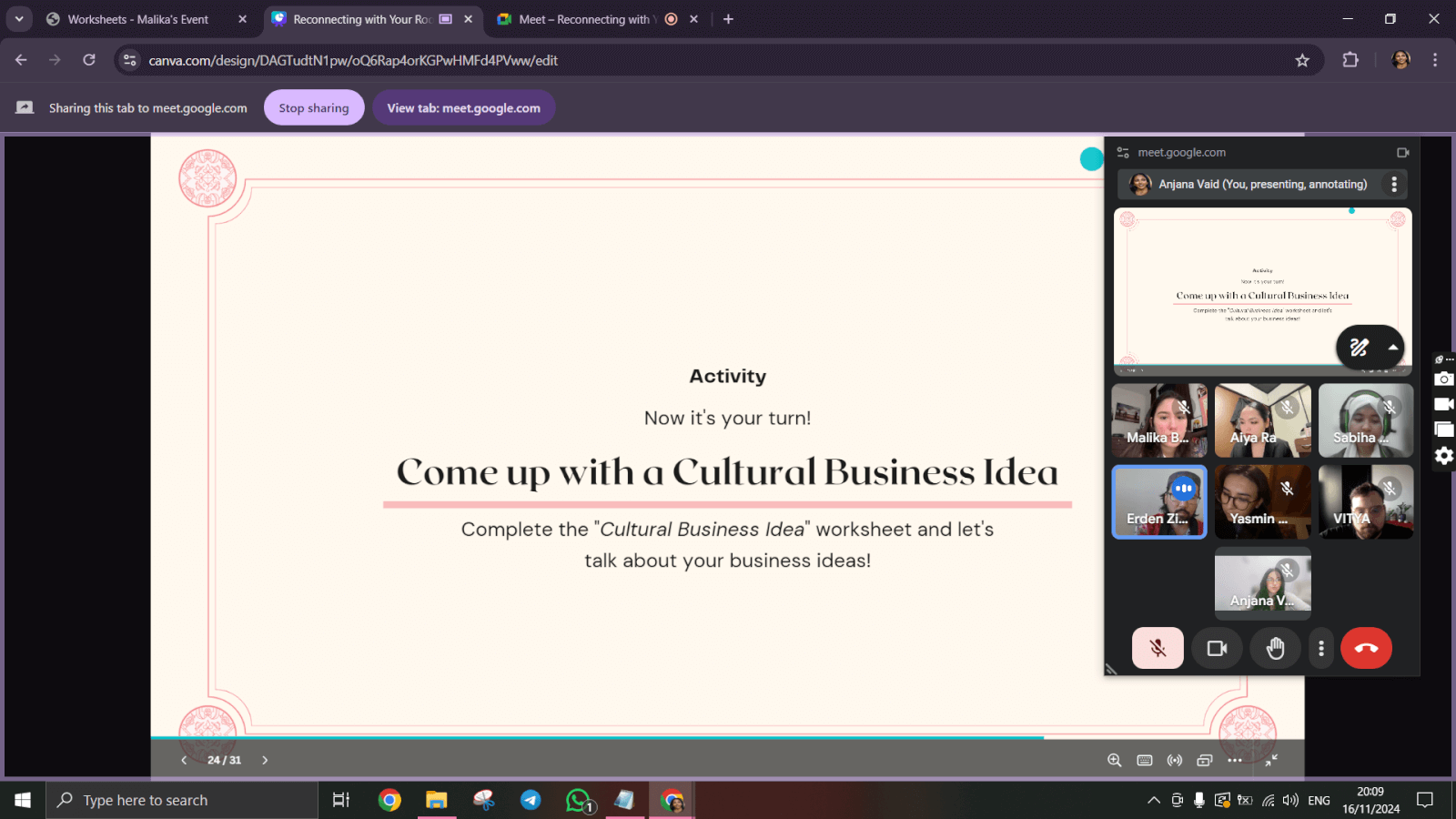The image size is (1456, 819).
Task: Select Sabiha participant tile
Action: pyautogui.click(x=1366, y=420)
